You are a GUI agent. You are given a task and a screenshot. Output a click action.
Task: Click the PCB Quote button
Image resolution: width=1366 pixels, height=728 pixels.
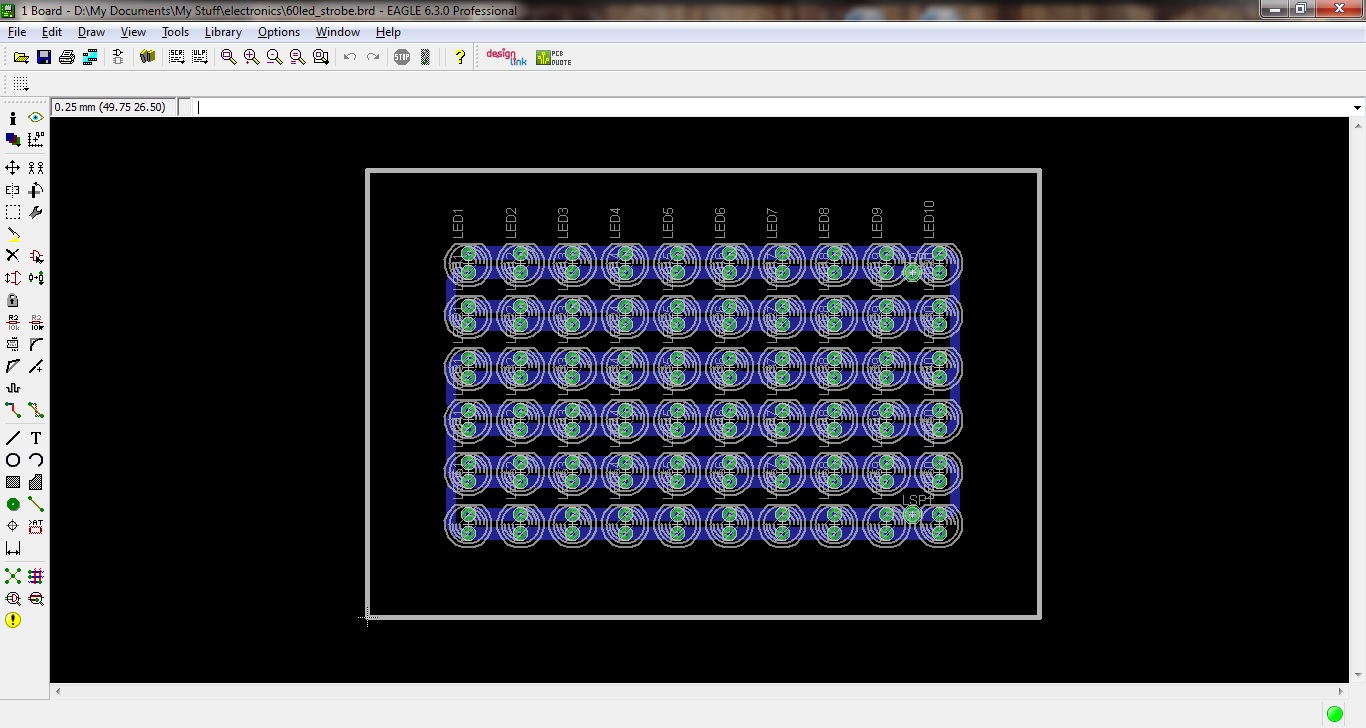[551, 57]
